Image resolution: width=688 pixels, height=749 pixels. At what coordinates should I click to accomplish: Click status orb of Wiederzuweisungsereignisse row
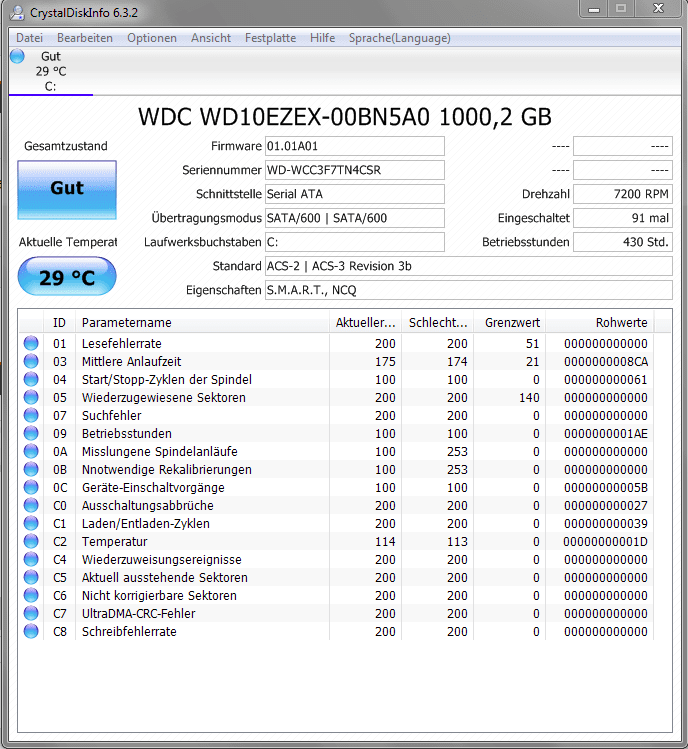coord(31,559)
